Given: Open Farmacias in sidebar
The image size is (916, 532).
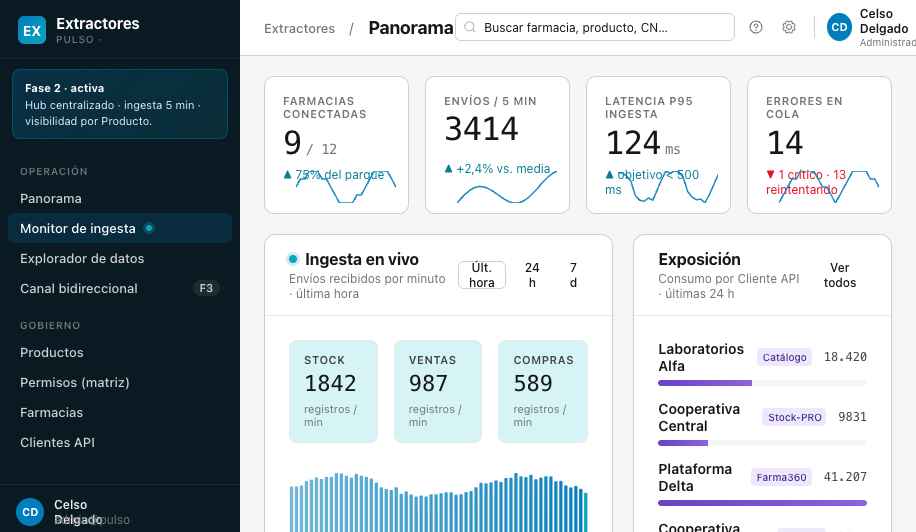Looking at the screenshot, I should (120, 412).
